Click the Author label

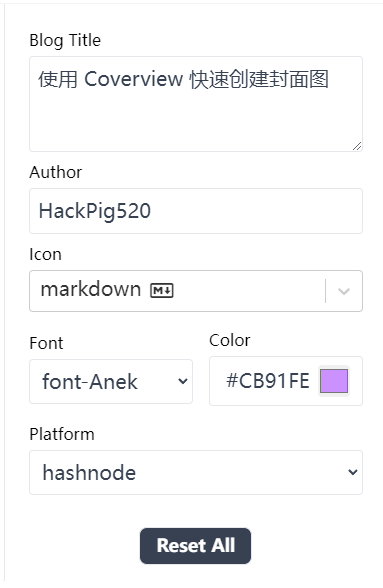[x=56, y=172]
